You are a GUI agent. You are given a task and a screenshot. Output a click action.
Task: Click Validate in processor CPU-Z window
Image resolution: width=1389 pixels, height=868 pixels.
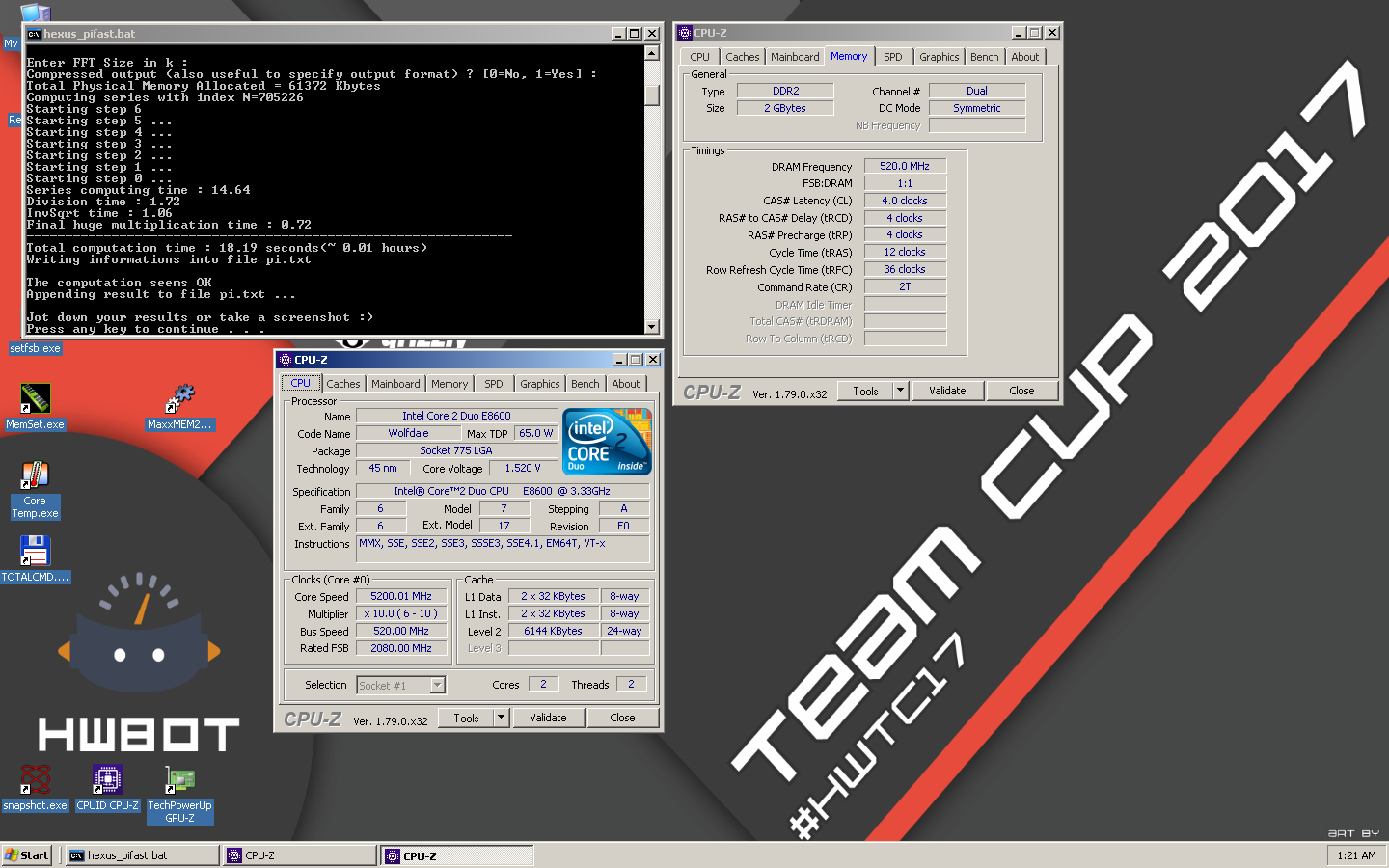click(548, 718)
